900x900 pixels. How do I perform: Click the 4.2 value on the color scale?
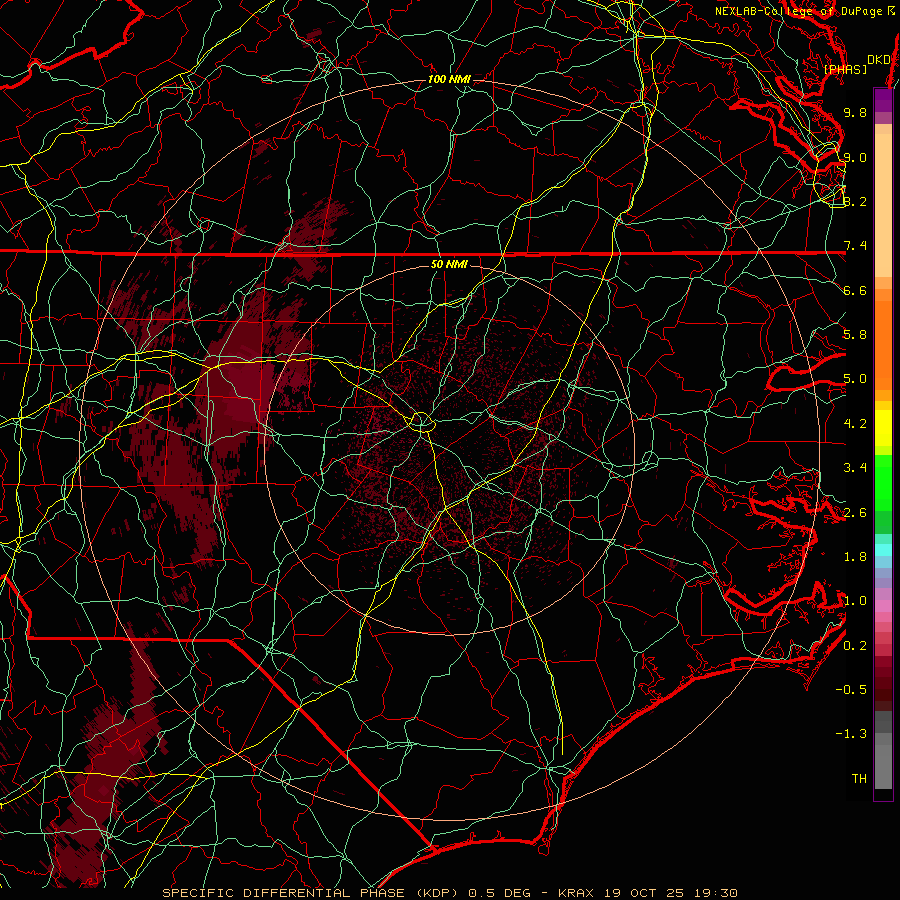(x=855, y=424)
